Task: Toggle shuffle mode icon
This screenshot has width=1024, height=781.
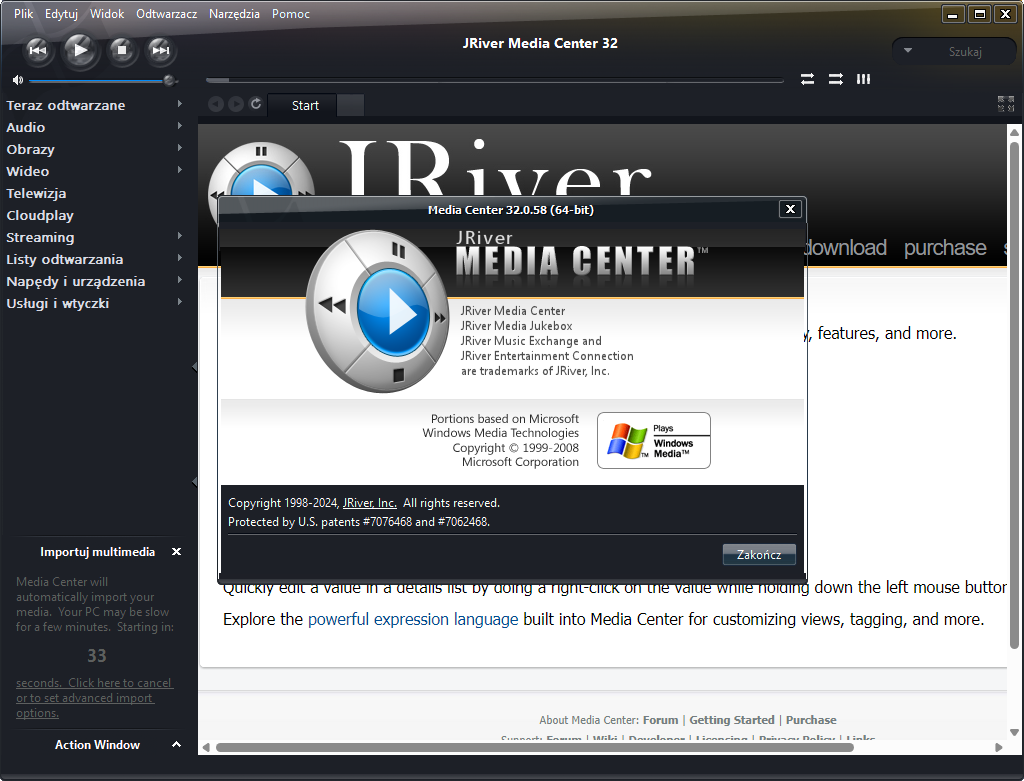Action: click(x=835, y=79)
